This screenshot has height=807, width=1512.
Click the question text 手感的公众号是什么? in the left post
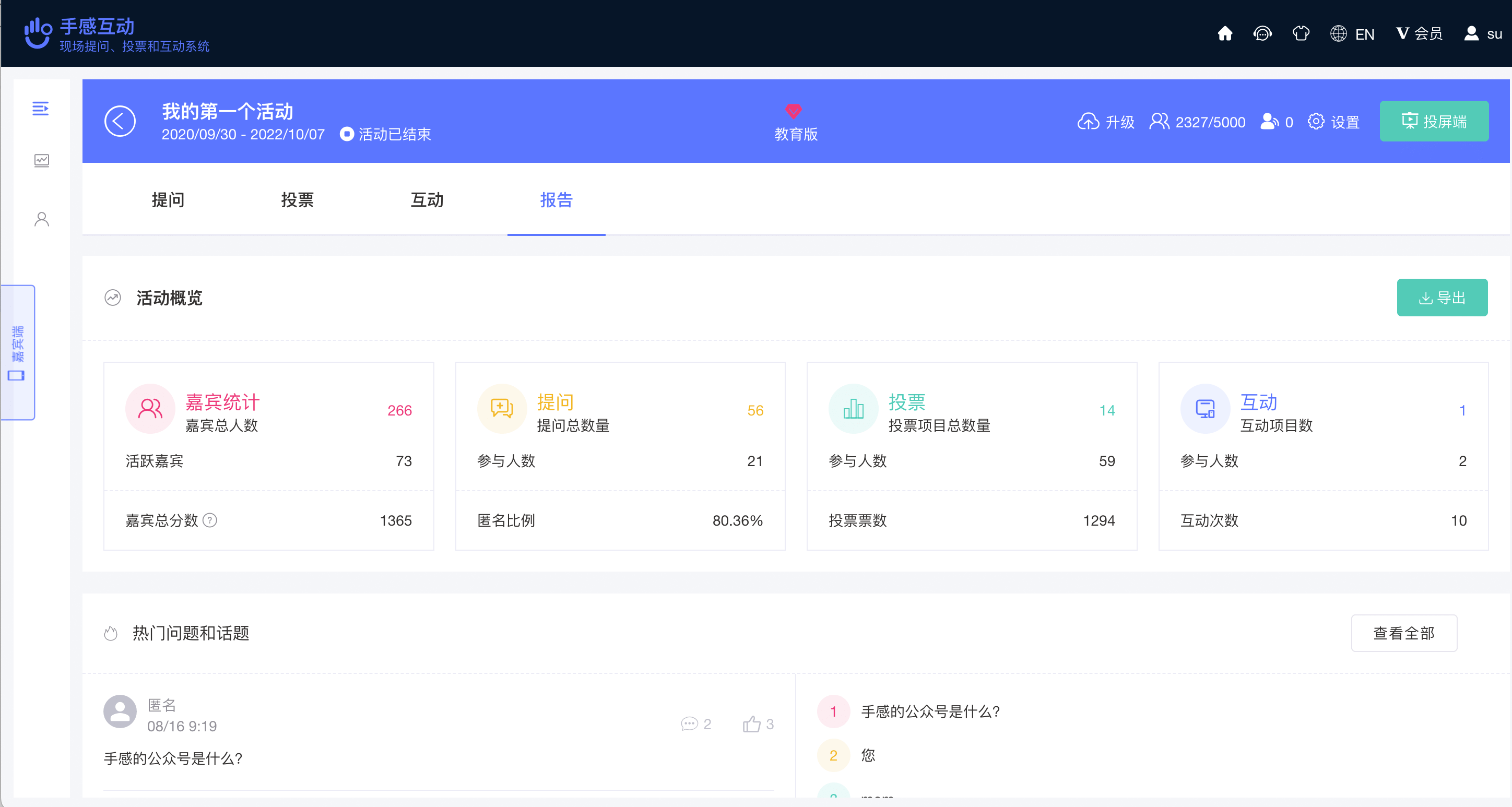click(173, 758)
